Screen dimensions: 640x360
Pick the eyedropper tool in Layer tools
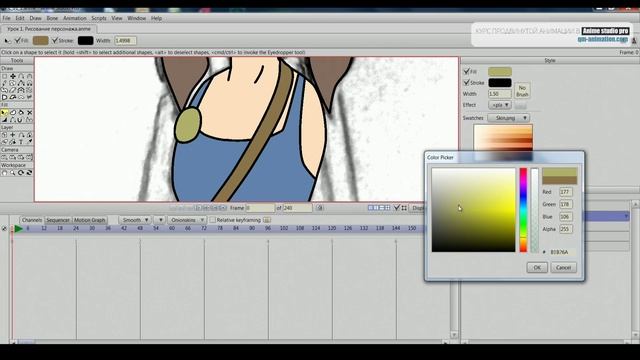[x=29, y=142]
